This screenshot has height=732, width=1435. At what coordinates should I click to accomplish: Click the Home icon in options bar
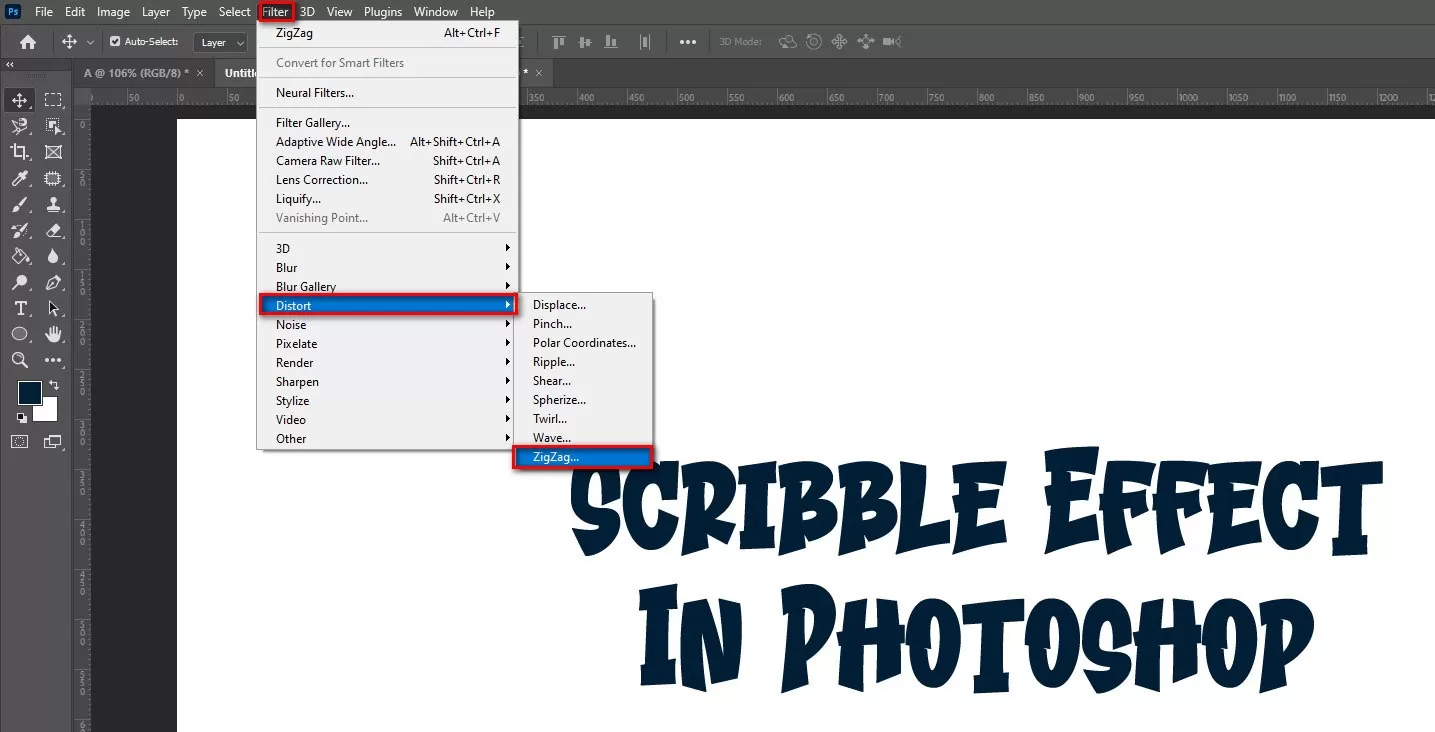tap(28, 42)
